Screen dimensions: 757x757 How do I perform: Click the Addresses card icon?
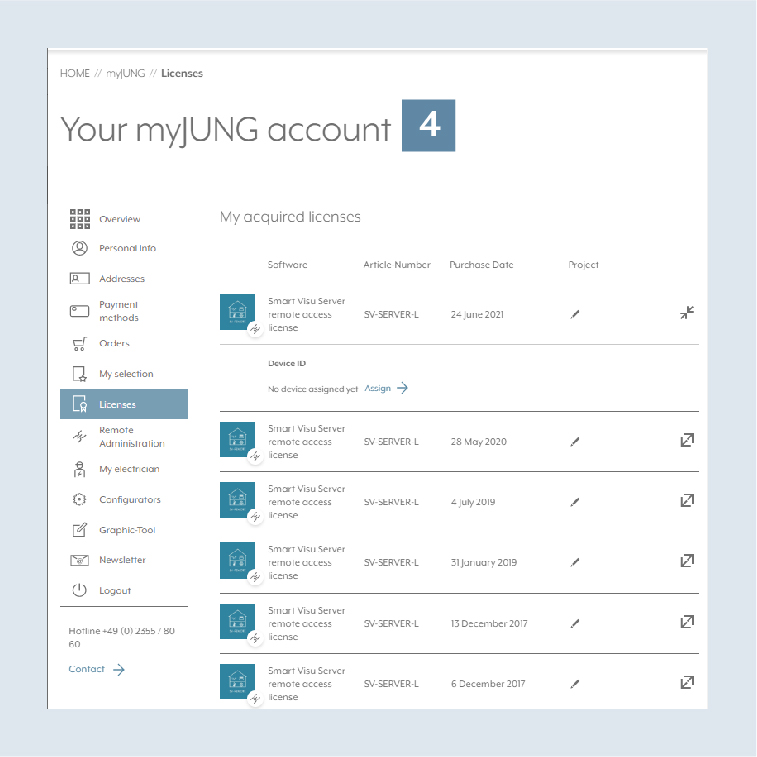coord(80,279)
